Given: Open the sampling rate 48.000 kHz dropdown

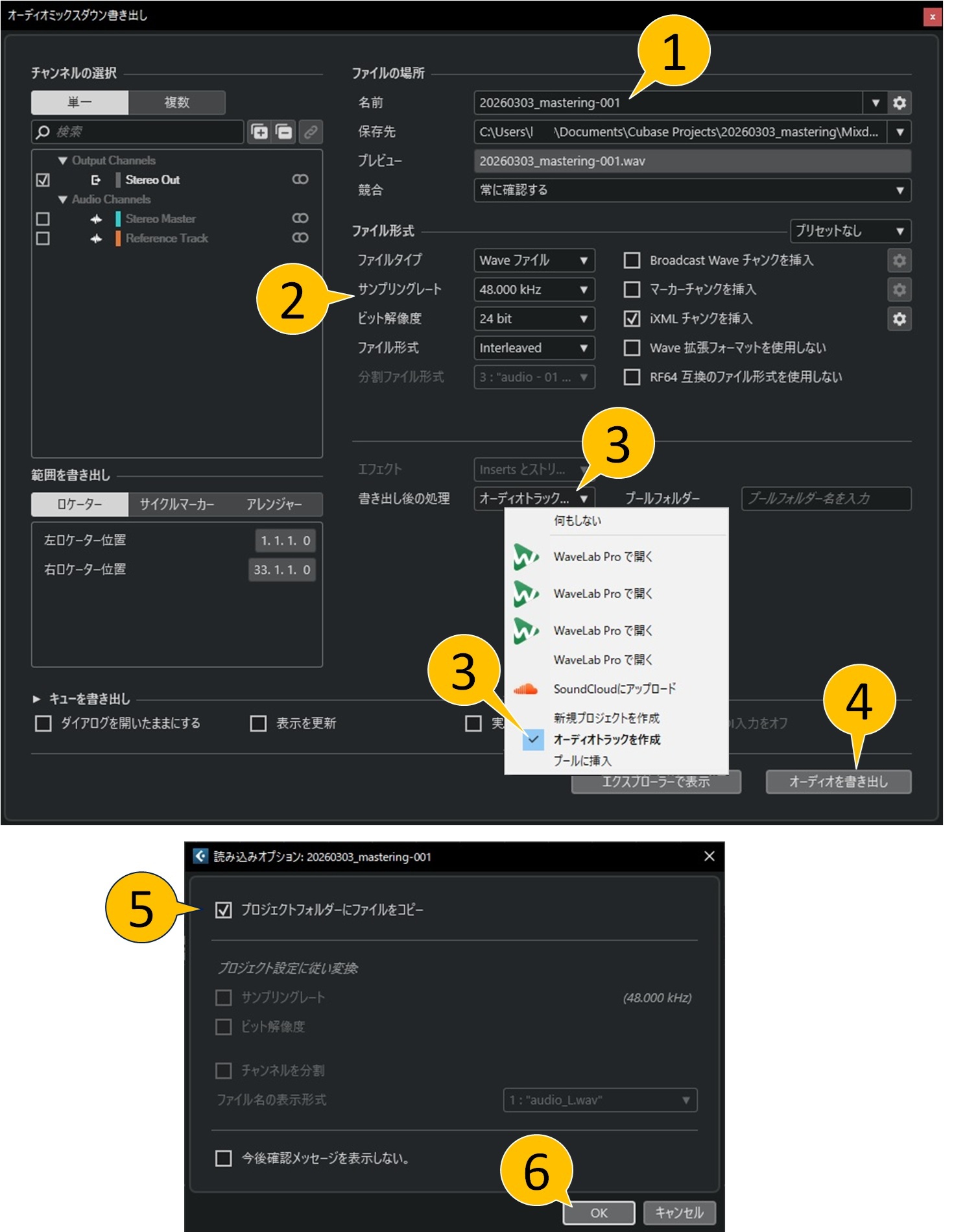Looking at the screenshot, I should click(534, 289).
